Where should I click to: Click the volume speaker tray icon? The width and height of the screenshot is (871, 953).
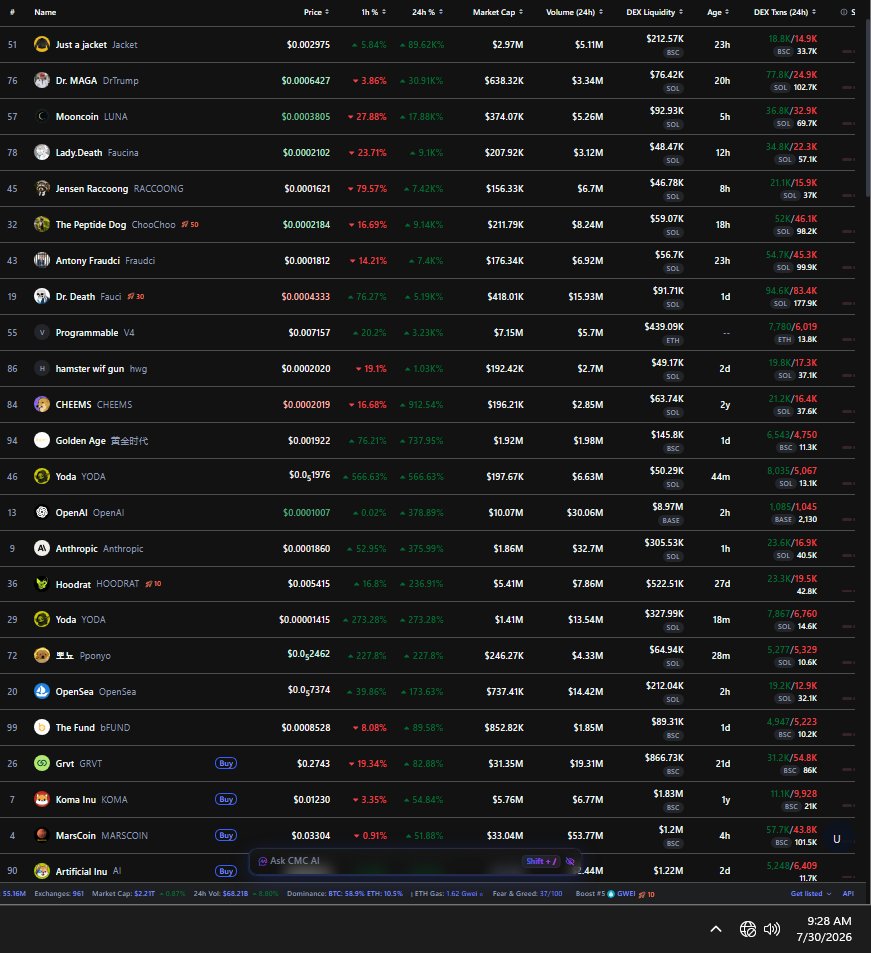772,929
